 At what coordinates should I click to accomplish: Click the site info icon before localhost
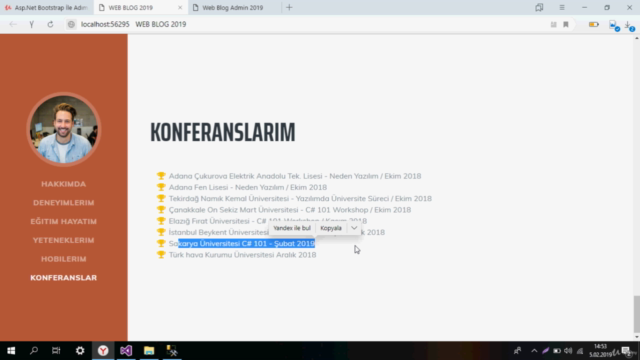(71, 24)
